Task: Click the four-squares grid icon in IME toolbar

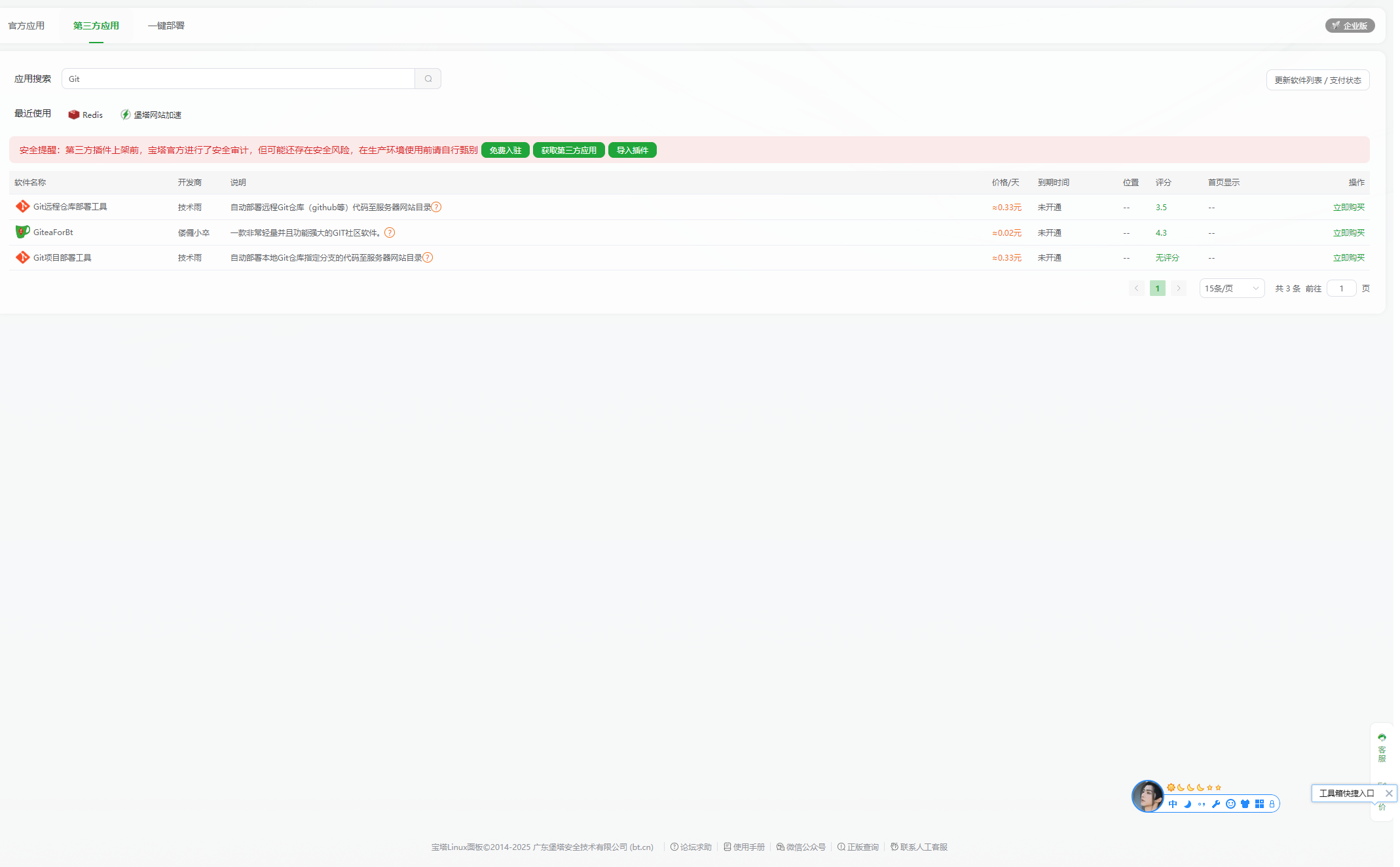Action: pos(1259,804)
